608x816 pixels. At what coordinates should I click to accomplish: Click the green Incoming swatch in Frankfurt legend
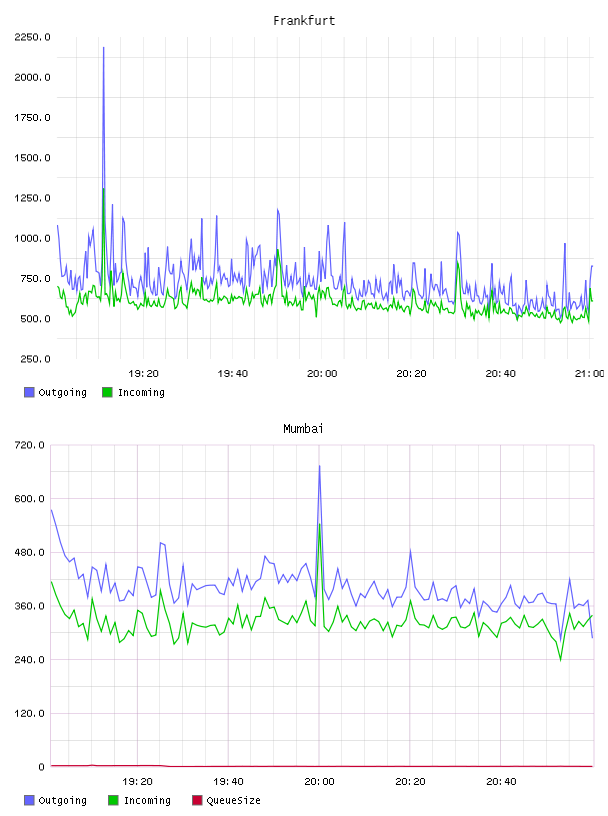pos(107,392)
